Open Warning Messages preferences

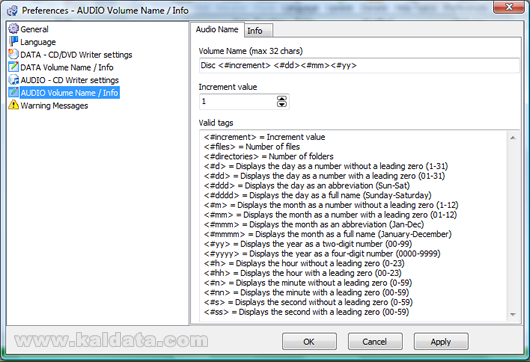click(x=54, y=106)
